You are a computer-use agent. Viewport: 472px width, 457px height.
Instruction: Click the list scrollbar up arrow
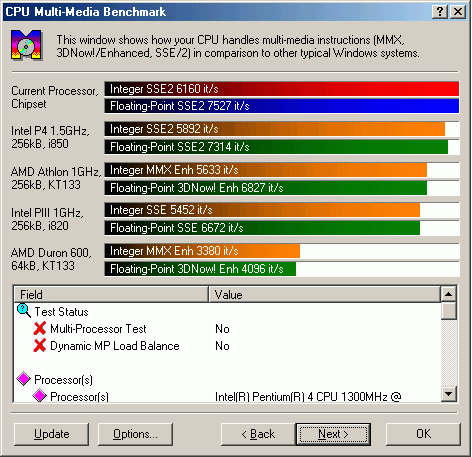pos(449,294)
